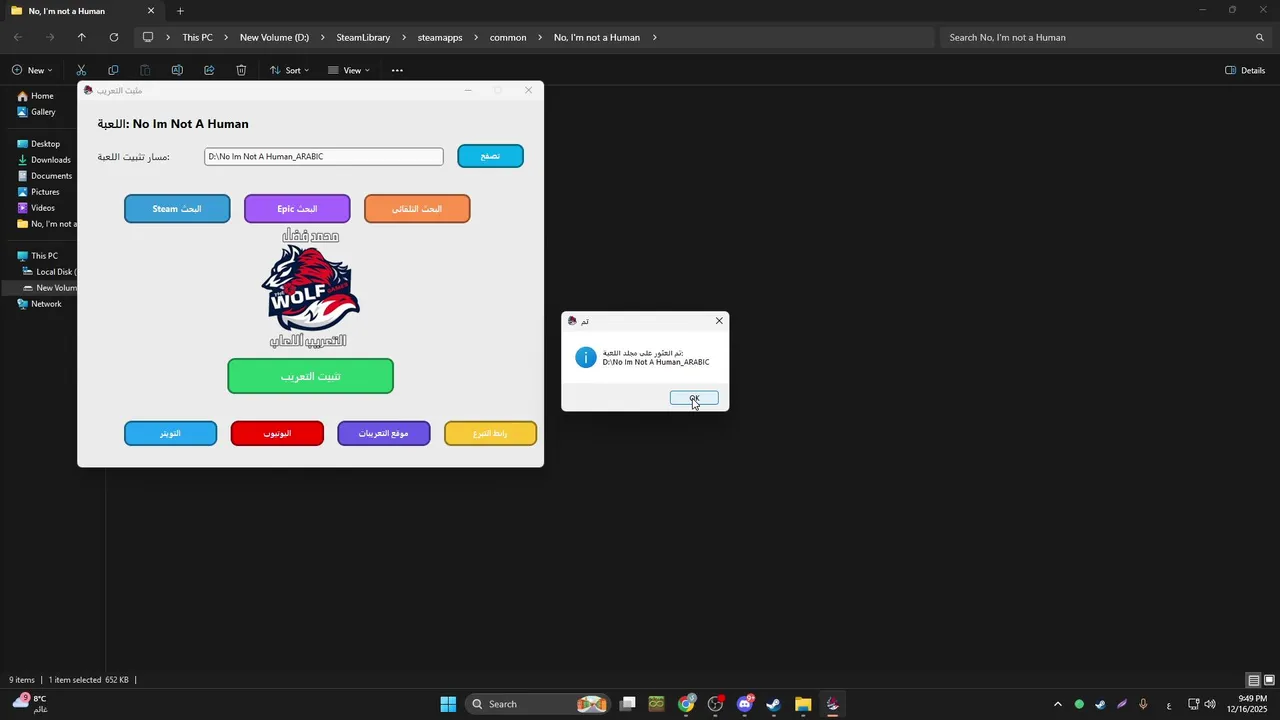Open Downloads in the navigation pane
The width and height of the screenshot is (1280, 720).
(x=50, y=160)
